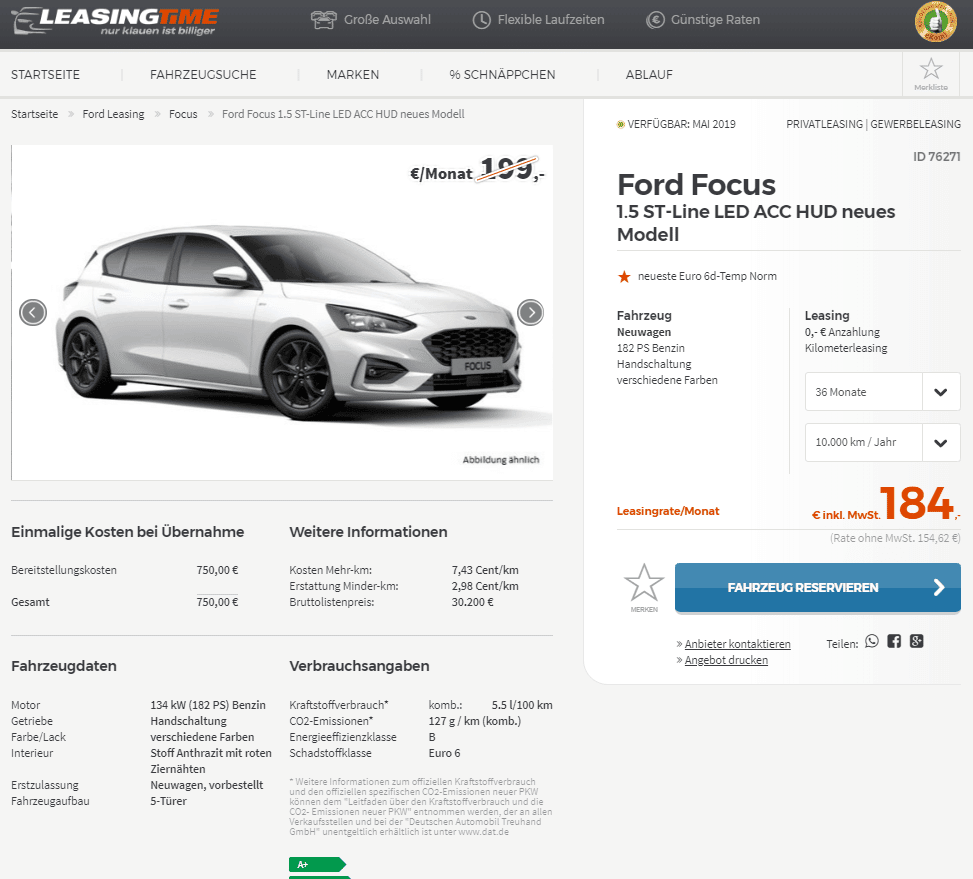973x879 pixels.
Task: Go to Focus breadcrumb
Action: [x=183, y=114]
